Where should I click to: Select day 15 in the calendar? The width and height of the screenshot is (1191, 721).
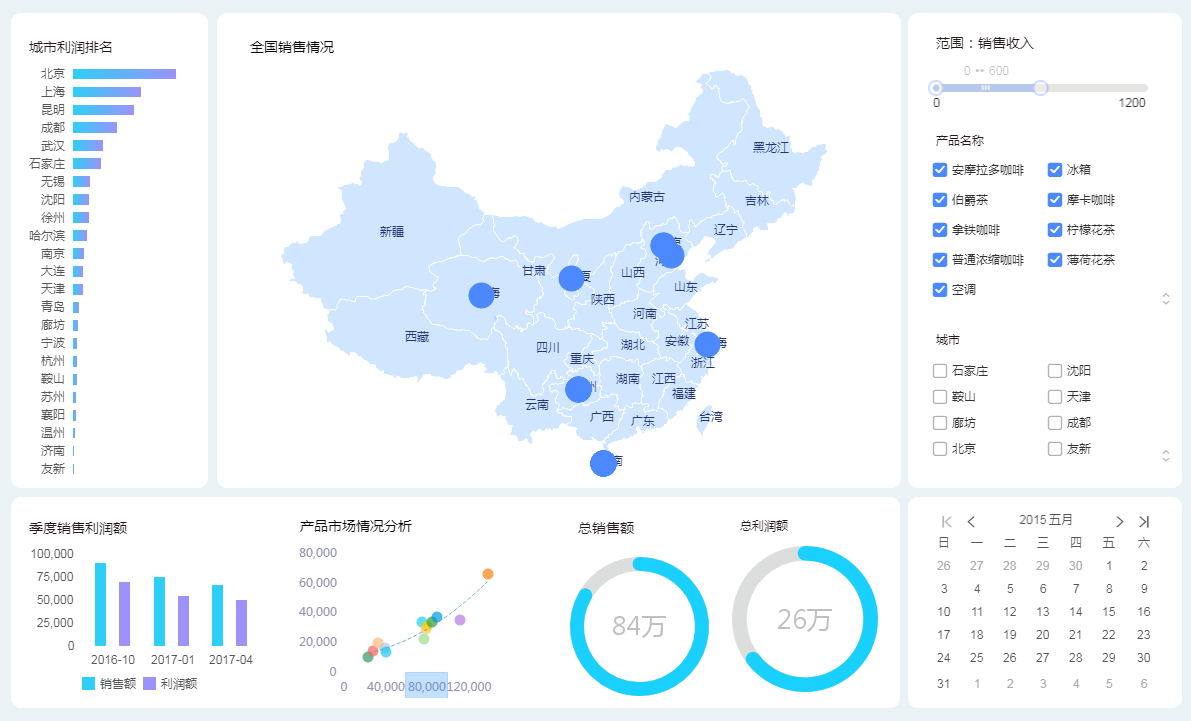click(x=1108, y=612)
